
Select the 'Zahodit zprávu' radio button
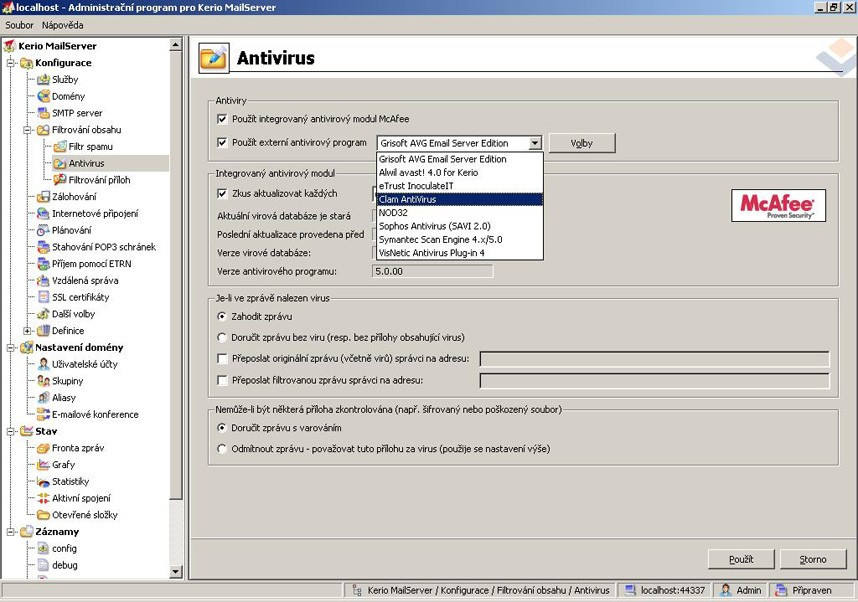[222, 316]
